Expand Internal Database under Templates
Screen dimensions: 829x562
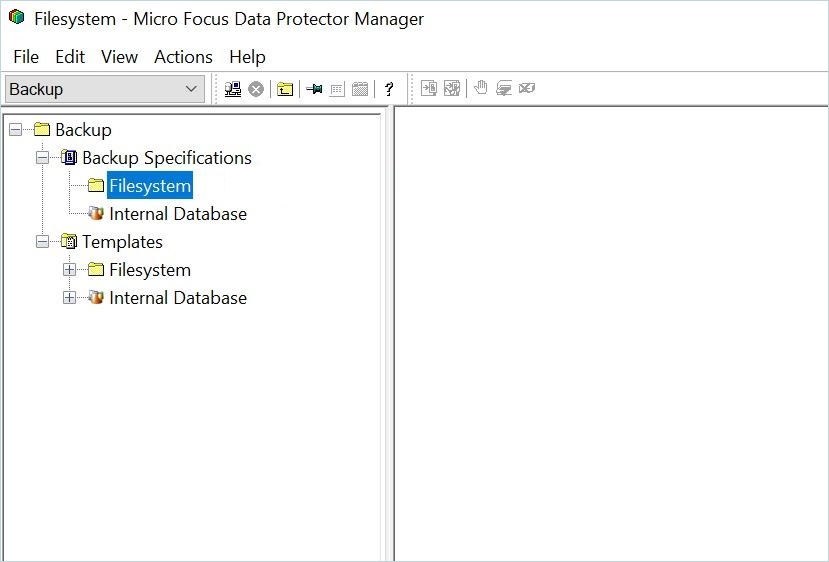(x=69, y=298)
